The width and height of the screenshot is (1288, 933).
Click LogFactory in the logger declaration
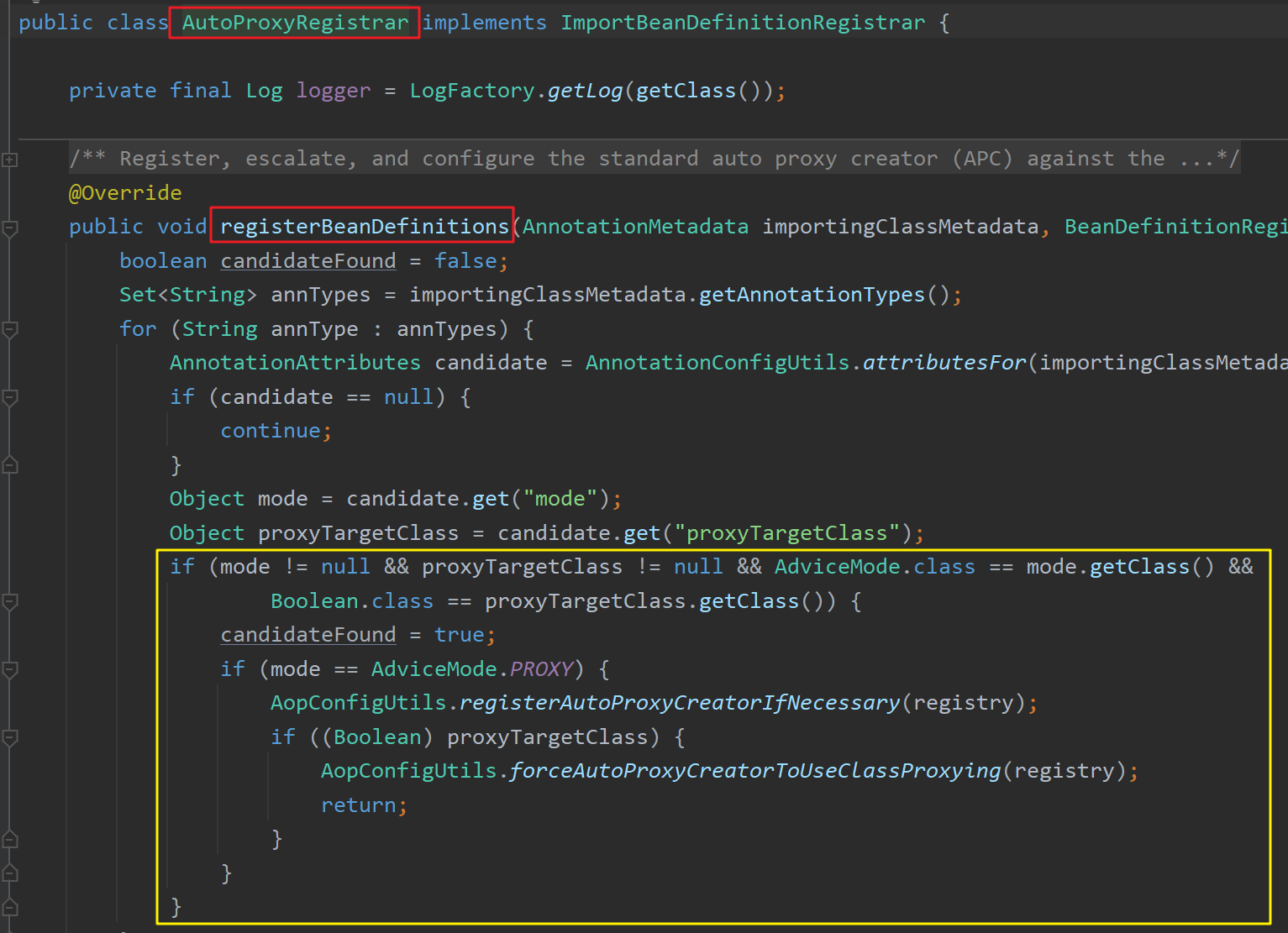[471, 91]
